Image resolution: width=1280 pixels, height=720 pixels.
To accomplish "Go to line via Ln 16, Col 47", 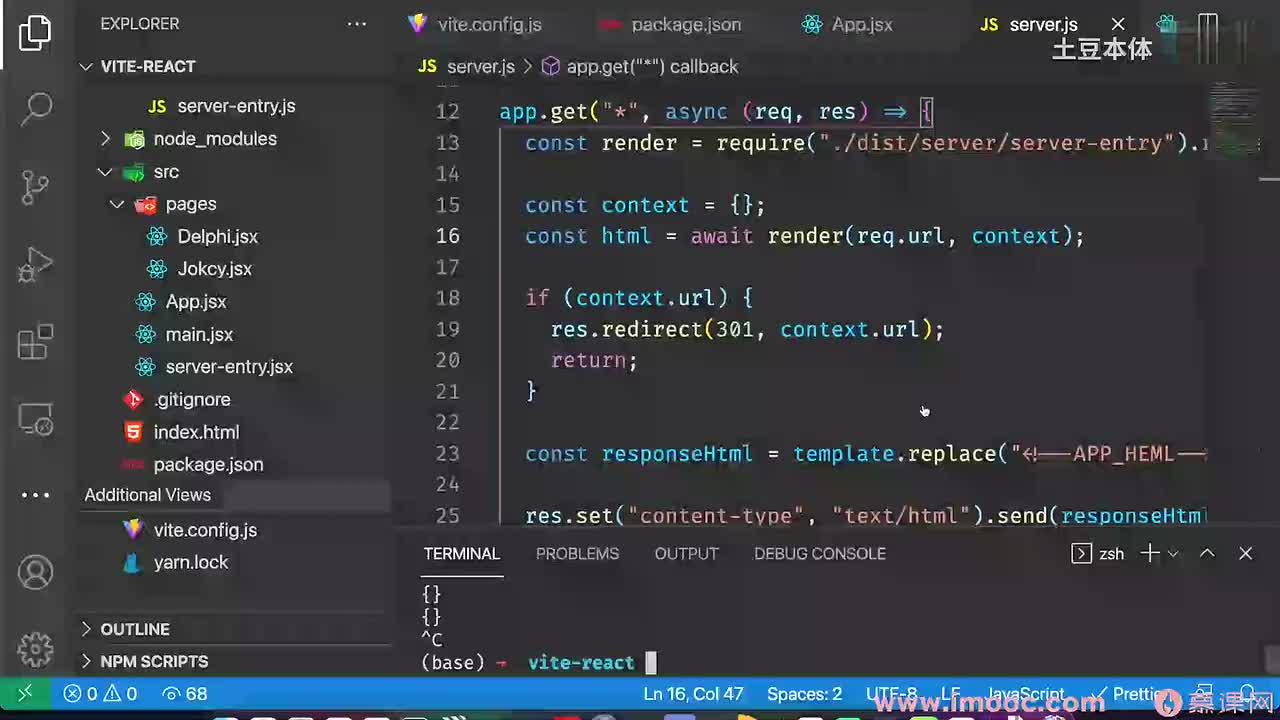I will (693, 694).
